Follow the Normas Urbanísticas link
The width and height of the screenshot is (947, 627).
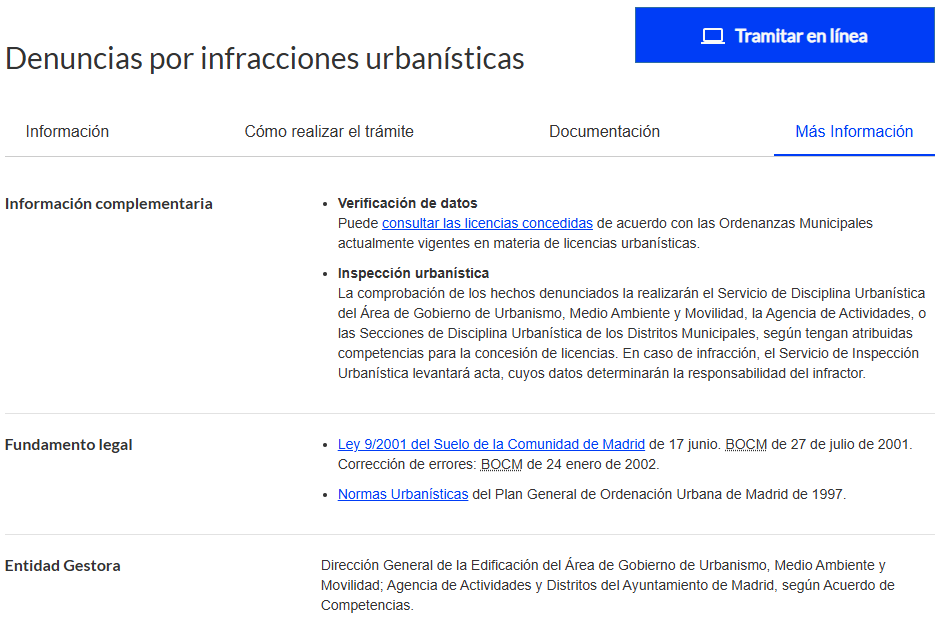tap(403, 495)
